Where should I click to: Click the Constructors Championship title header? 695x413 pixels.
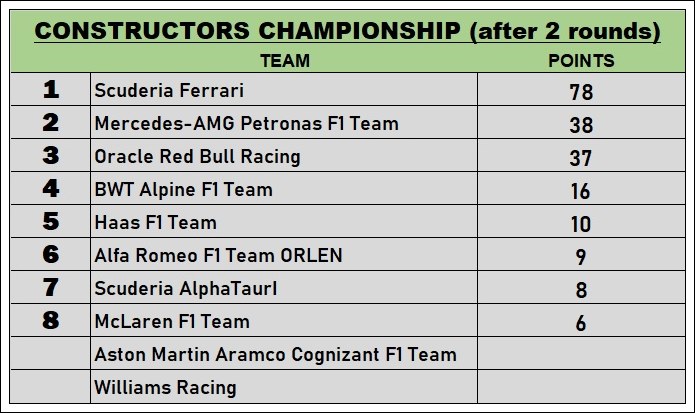coord(347,31)
